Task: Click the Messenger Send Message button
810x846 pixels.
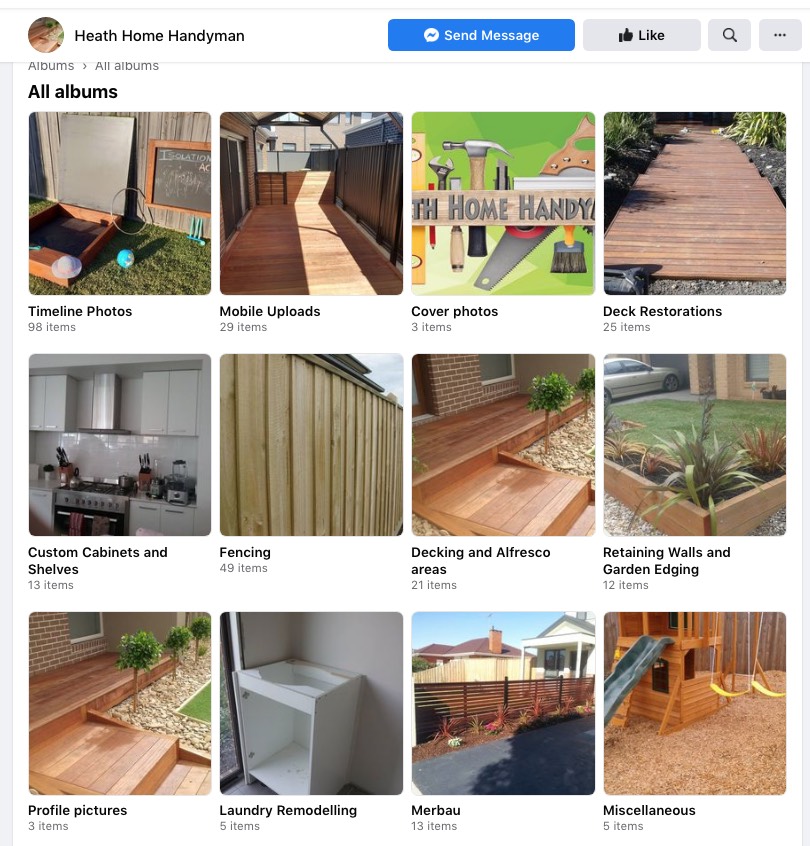Action: point(481,35)
